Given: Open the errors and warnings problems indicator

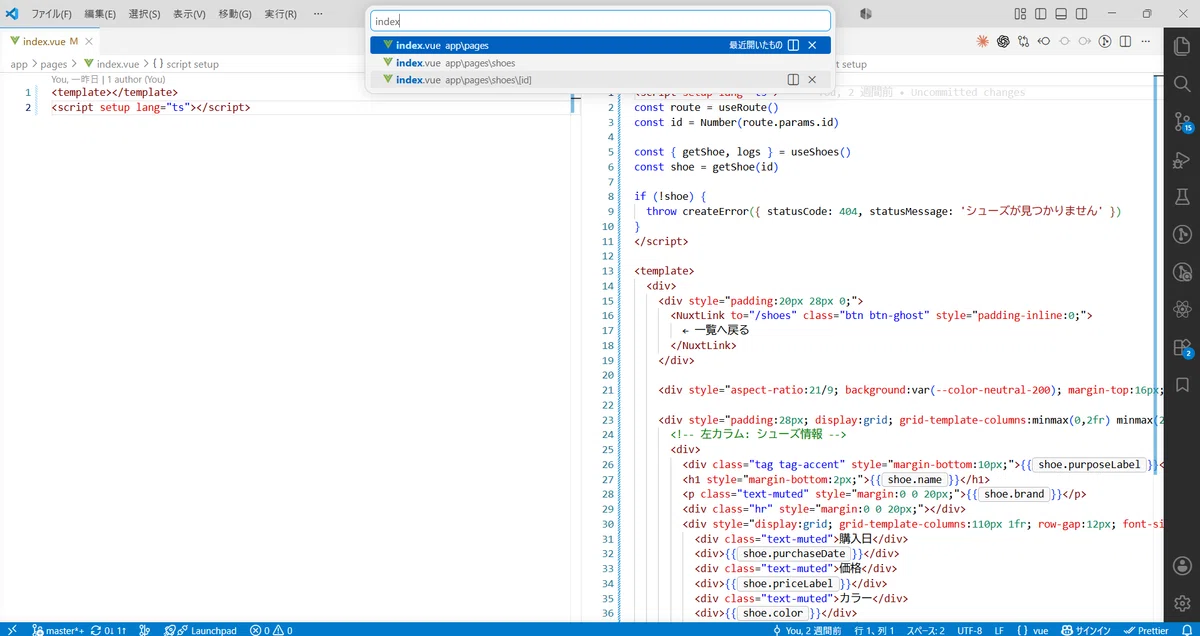Looking at the screenshot, I should point(271,630).
